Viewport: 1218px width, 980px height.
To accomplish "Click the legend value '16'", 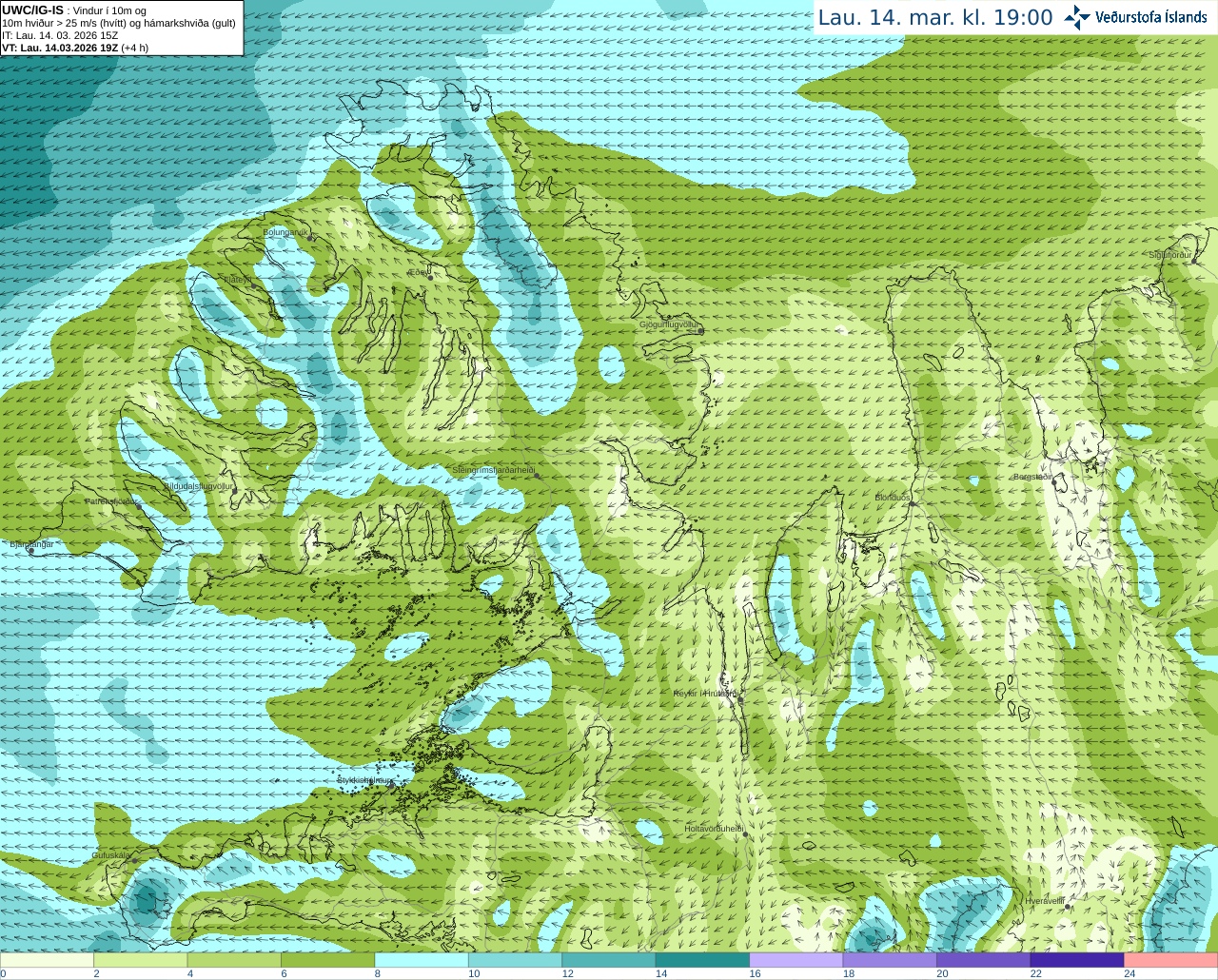I will click(x=756, y=973).
